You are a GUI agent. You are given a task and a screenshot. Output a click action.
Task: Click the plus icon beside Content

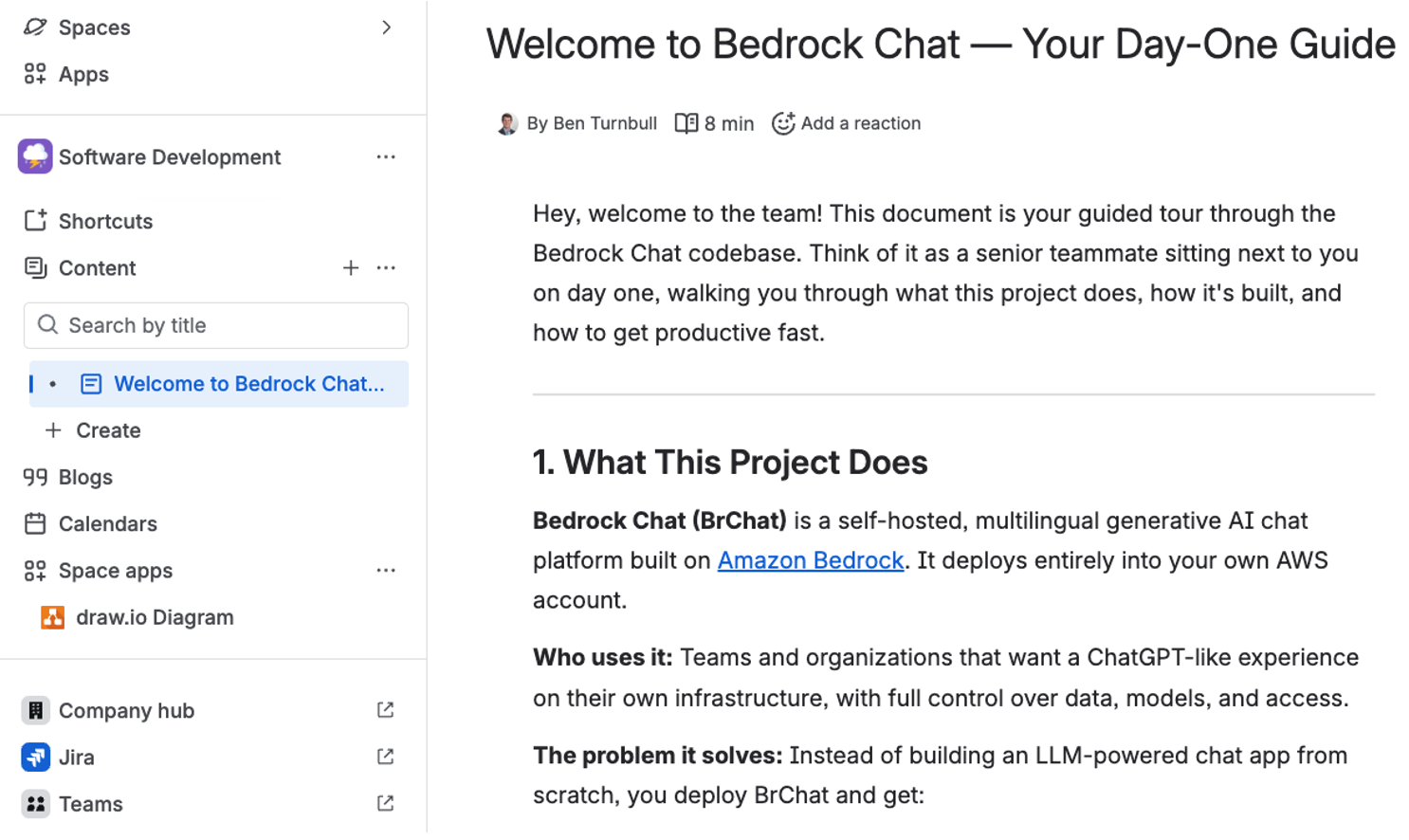point(351,268)
